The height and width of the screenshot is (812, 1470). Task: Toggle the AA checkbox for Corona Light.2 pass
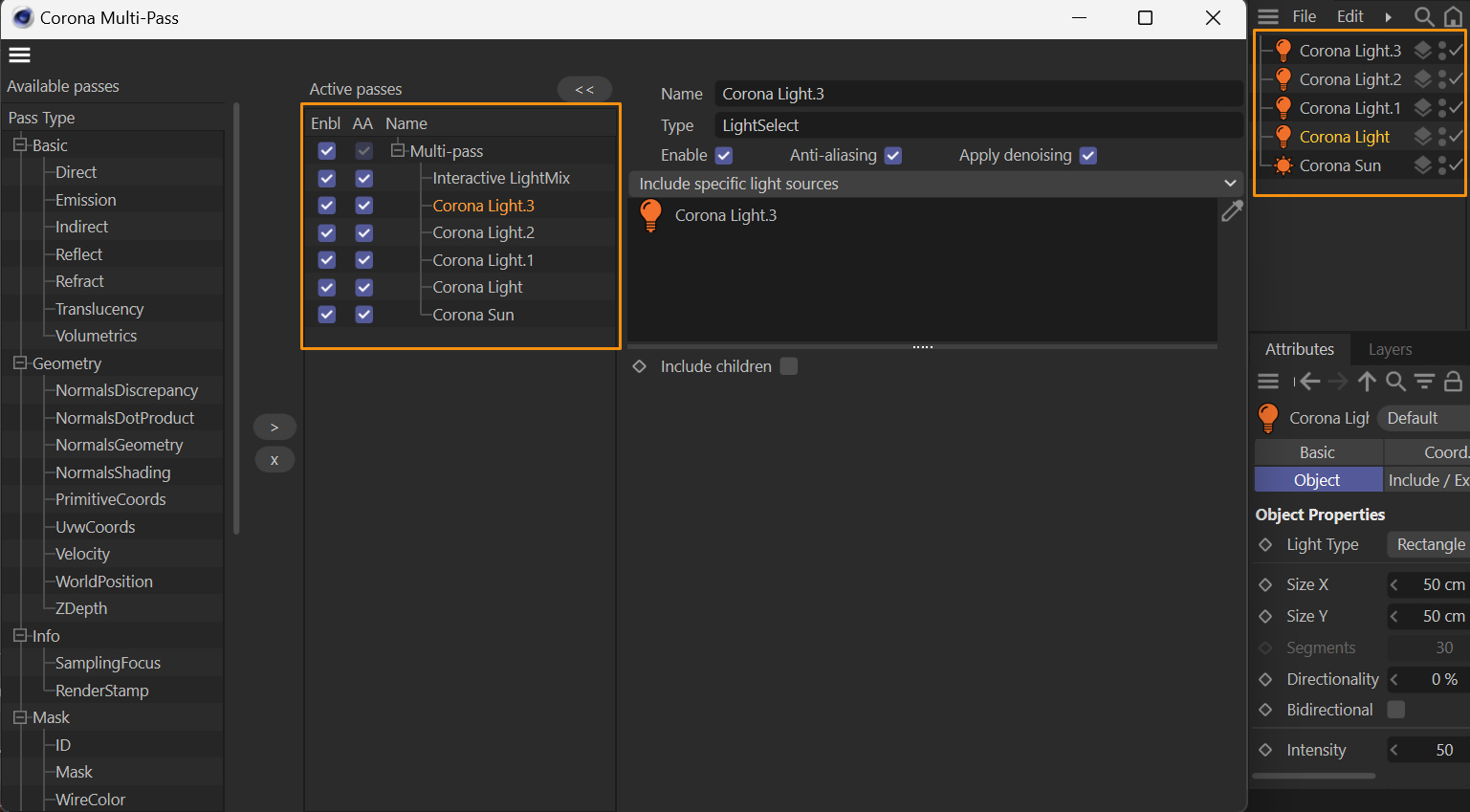[x=363, y=232]
